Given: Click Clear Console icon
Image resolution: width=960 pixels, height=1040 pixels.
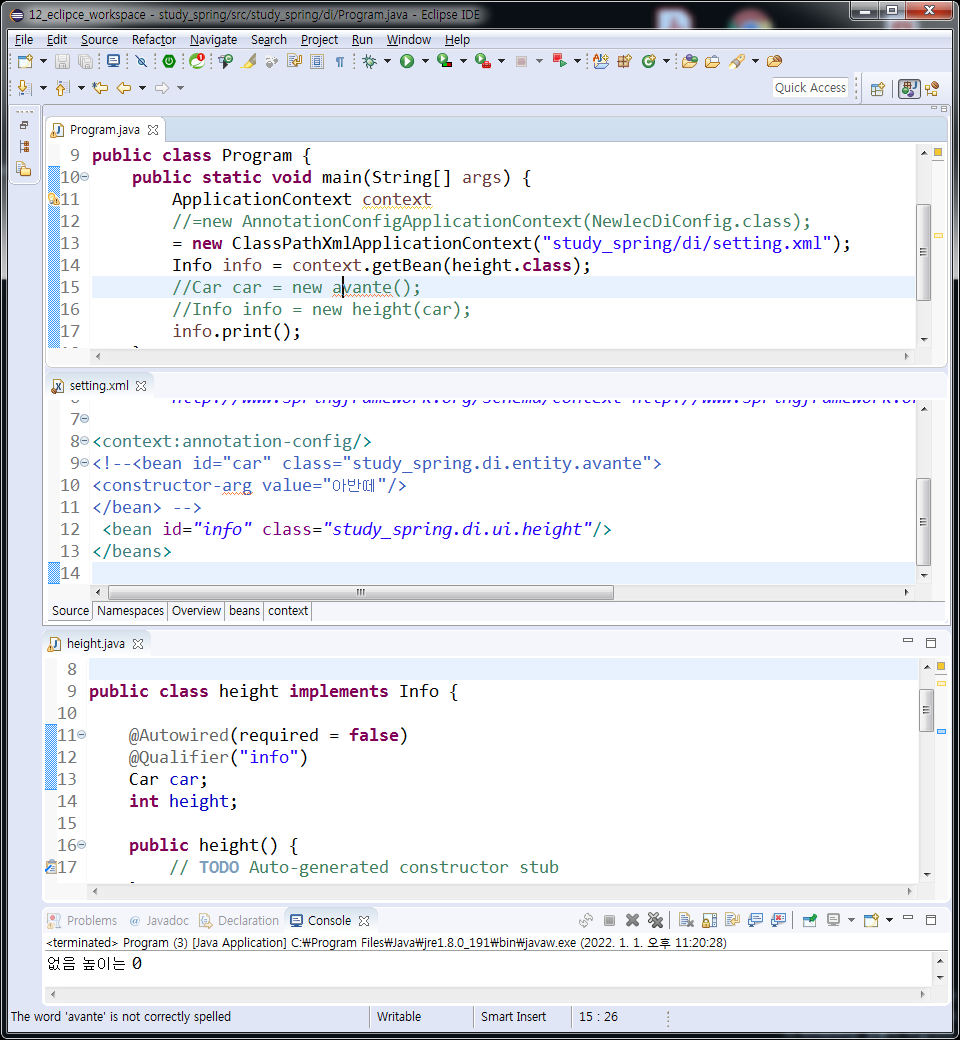Looking at the screenshot, I should point(686,921).
